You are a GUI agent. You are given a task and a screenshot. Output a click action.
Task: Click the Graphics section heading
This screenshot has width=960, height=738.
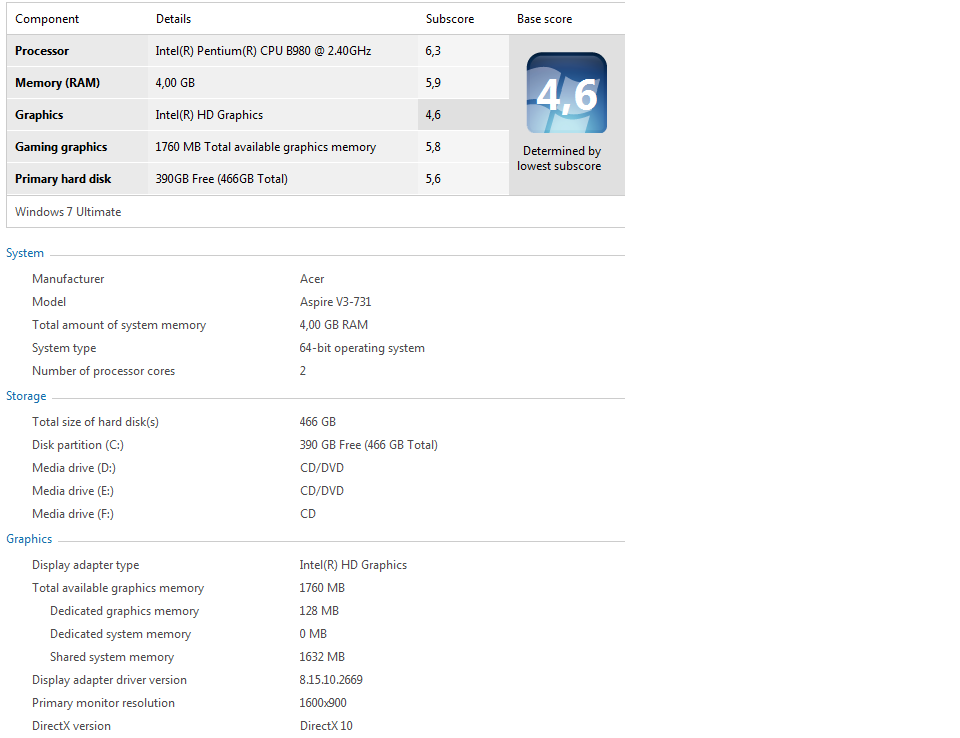[29, 539]
